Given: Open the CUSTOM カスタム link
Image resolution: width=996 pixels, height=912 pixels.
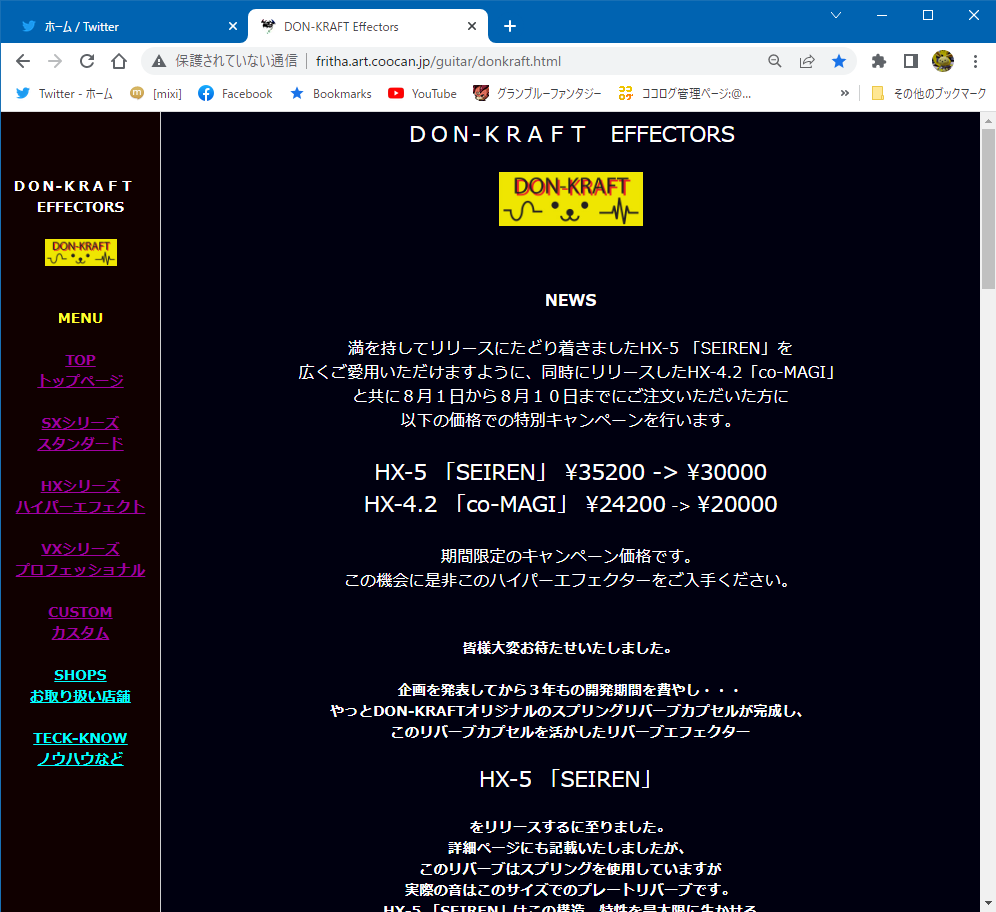Looking at the screenshot, I should pos(81,622).
